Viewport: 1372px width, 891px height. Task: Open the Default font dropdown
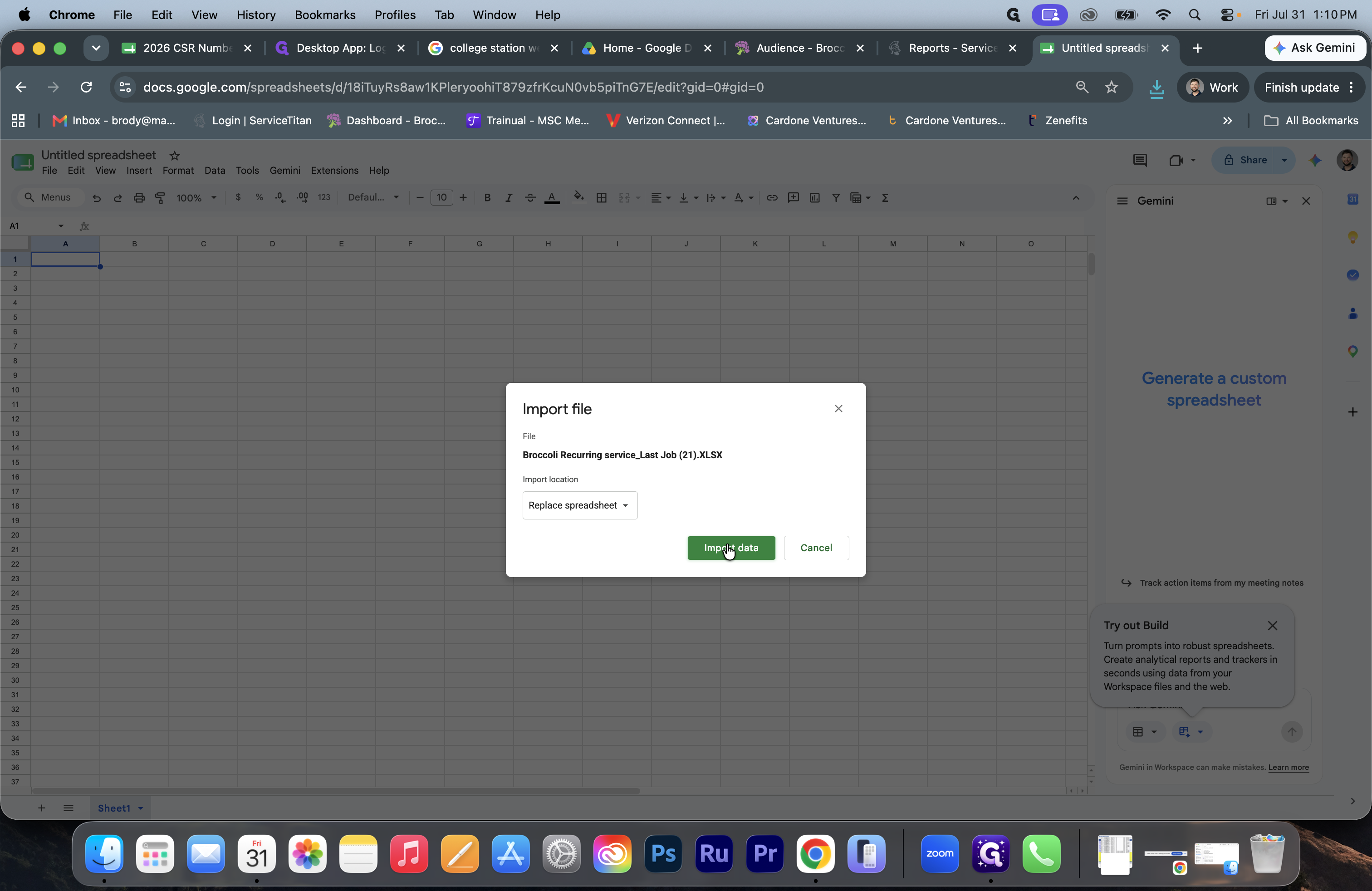(373, 198)
